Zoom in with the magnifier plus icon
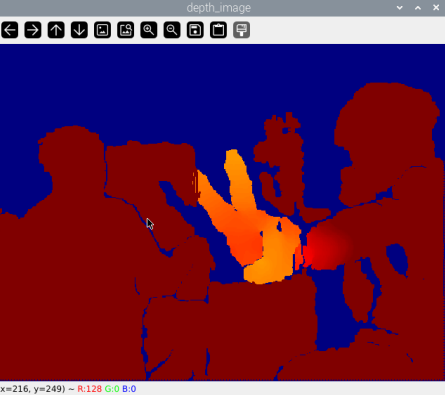The image size is (445, 395). pyautogui.click(x=149, y=30)
